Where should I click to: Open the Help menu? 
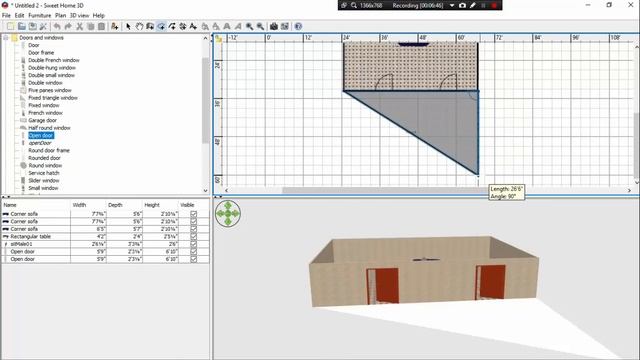pyautogui.click(x=98, y=16)
